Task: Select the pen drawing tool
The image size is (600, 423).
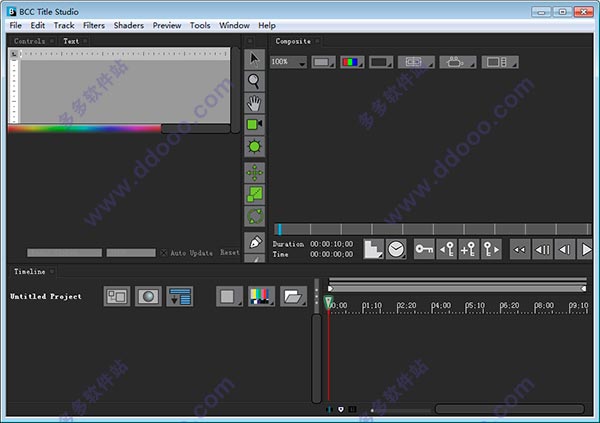Action: [254, 242]
